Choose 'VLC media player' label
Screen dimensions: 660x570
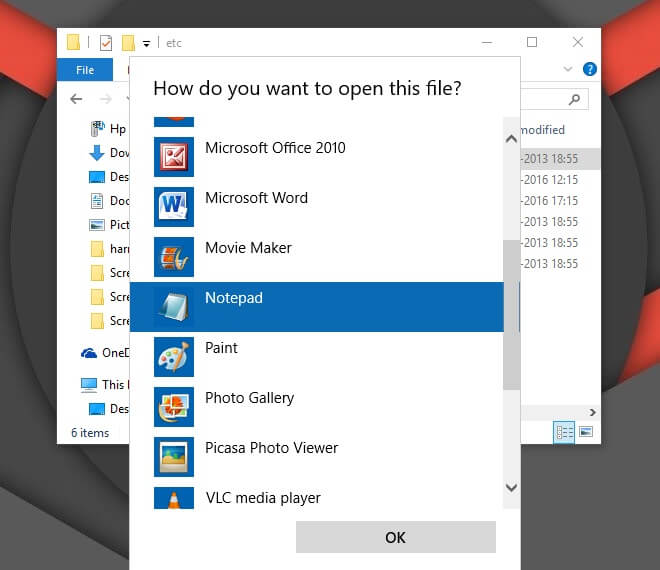(263, 498)
